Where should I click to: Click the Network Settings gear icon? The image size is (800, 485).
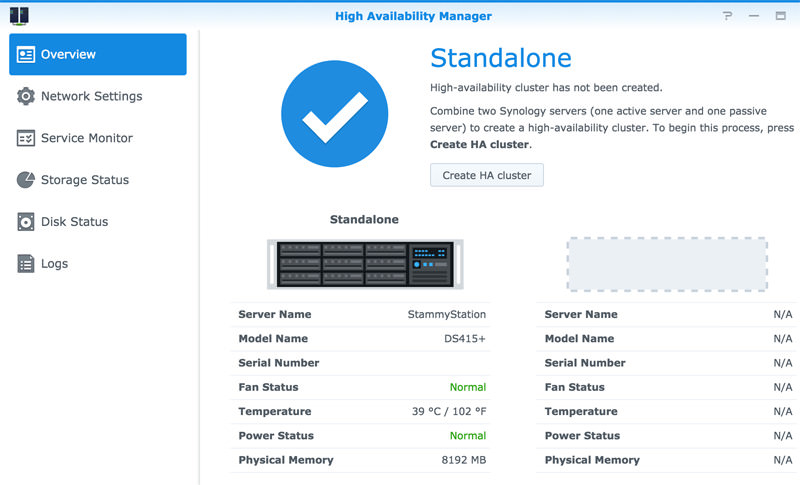(26, 96)
